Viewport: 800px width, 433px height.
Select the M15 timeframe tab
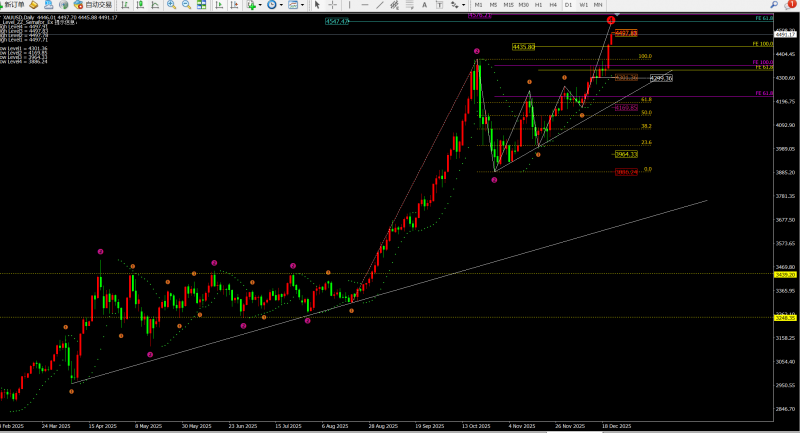[x=509, y=5]
